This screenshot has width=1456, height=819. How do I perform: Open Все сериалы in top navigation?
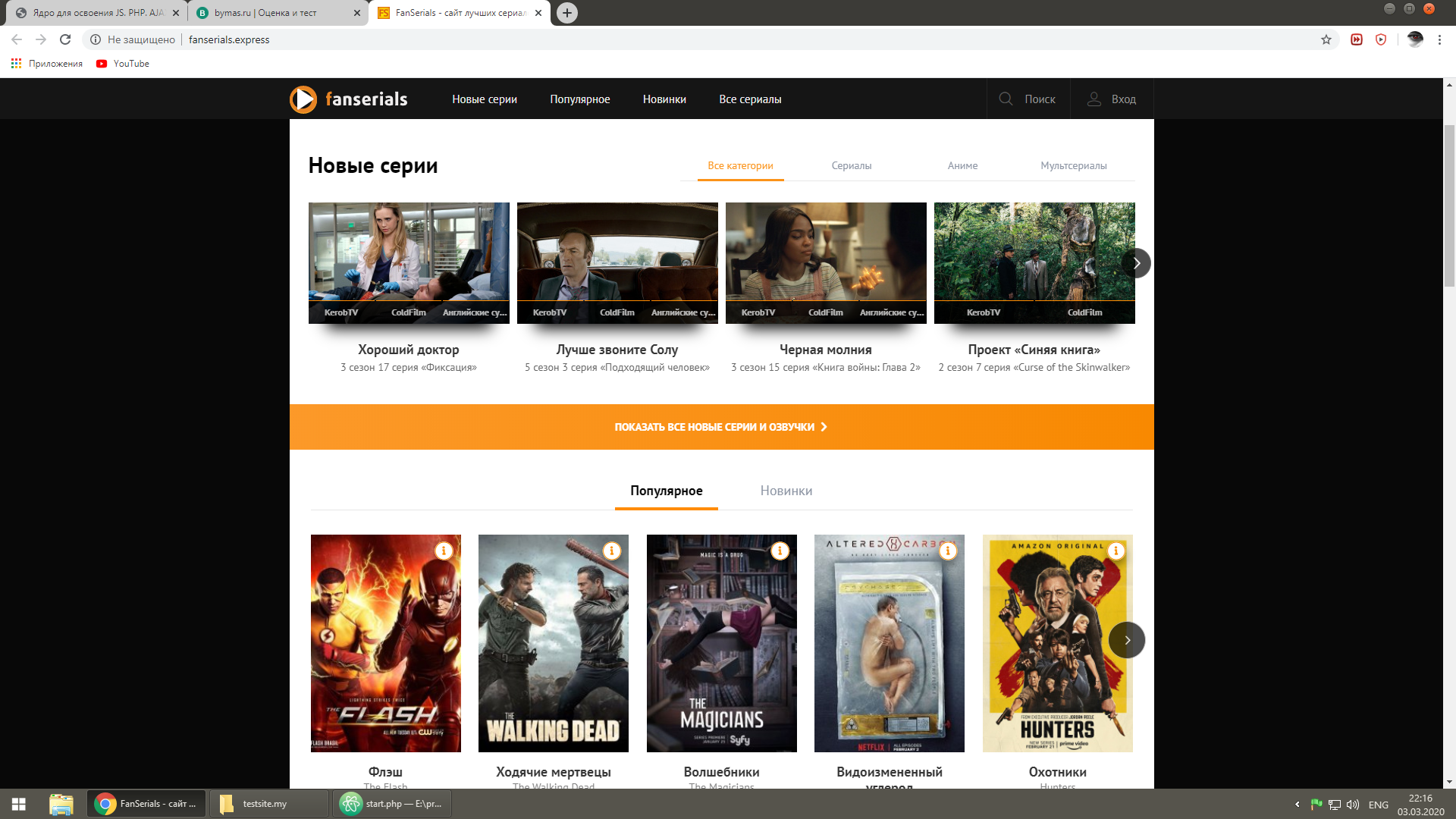(x=750, y=99)
